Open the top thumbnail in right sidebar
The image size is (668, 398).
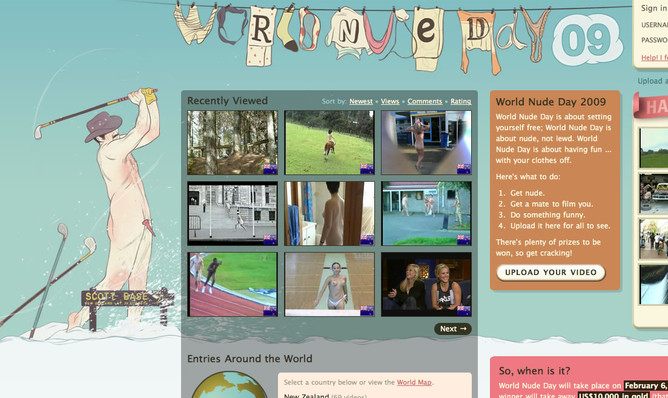tap(654, 147)
